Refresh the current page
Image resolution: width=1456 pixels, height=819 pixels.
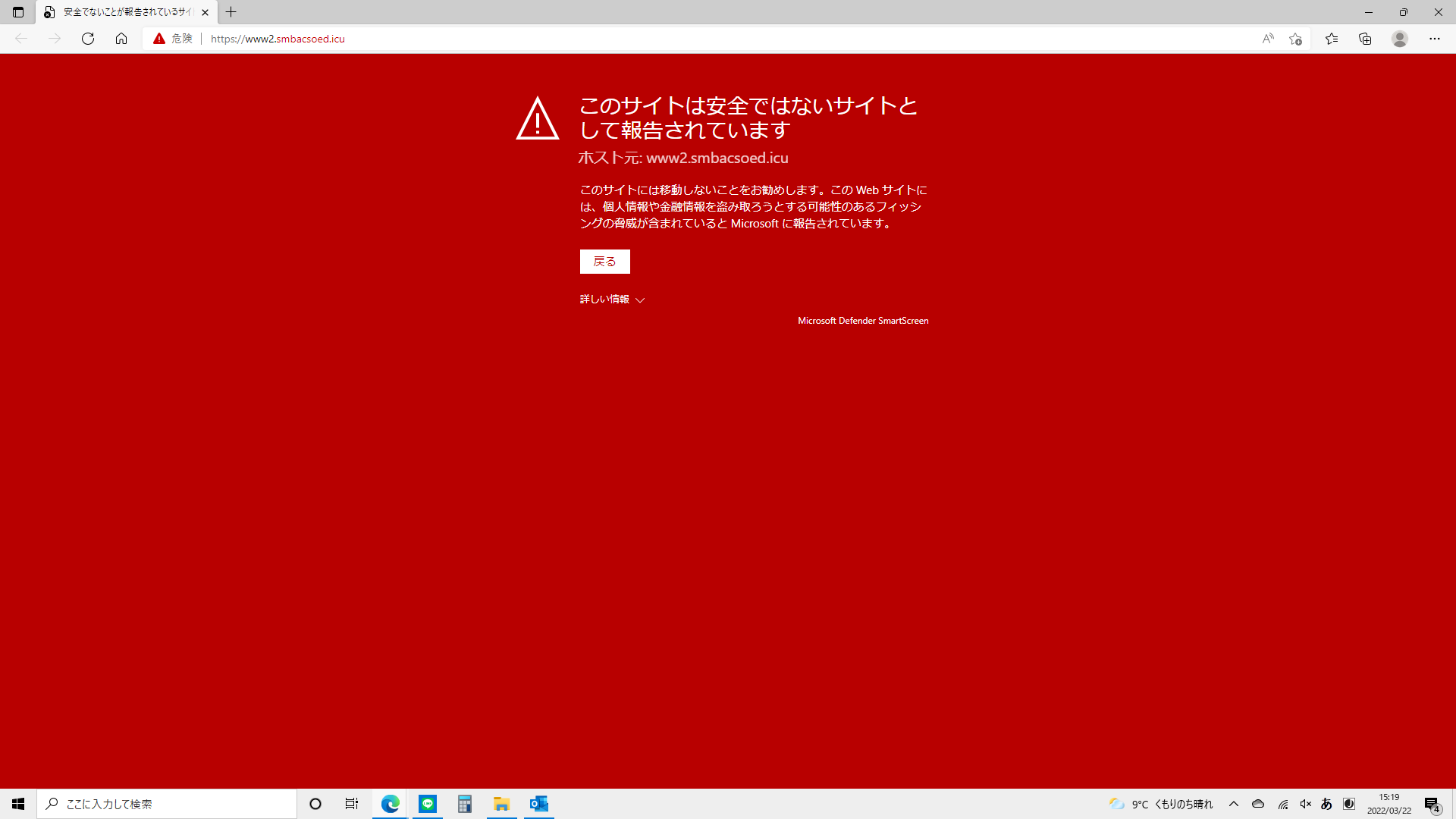click(x=88, y=39)
